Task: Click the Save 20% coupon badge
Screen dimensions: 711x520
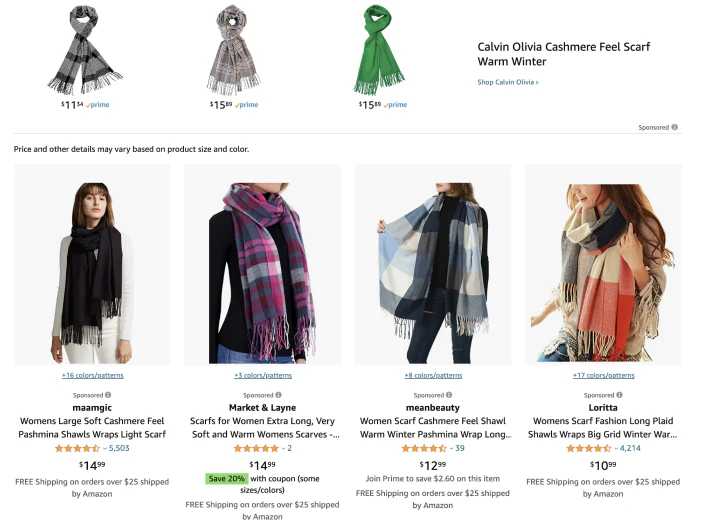Action: [x=226, y=479]
